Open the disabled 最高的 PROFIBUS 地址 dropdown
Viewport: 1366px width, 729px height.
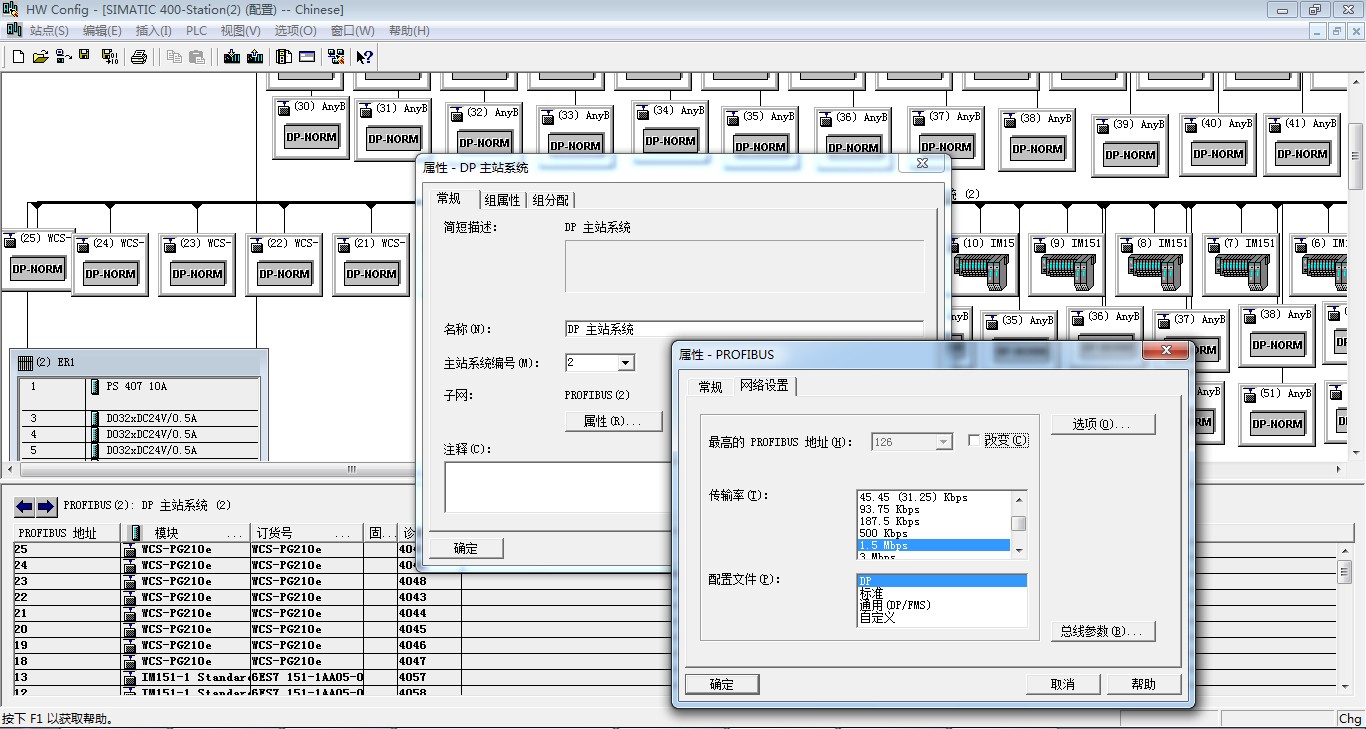point(944,441)
